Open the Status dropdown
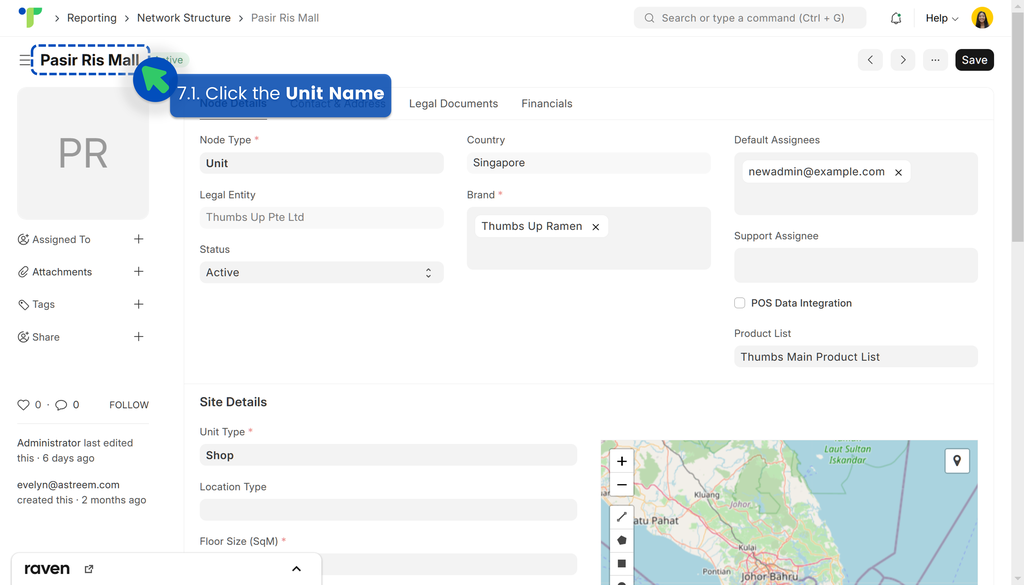The image size is (1024, 585). pyautogui.click(x=321, y=272)
